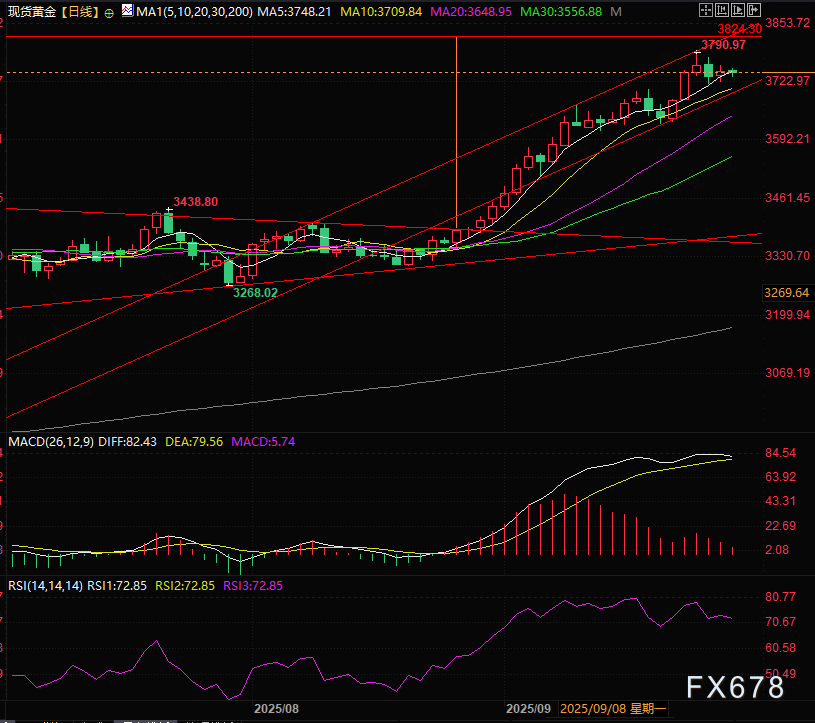Click the 3438.80 high price marker
The image size is (815, 723).
click(195, 201)
